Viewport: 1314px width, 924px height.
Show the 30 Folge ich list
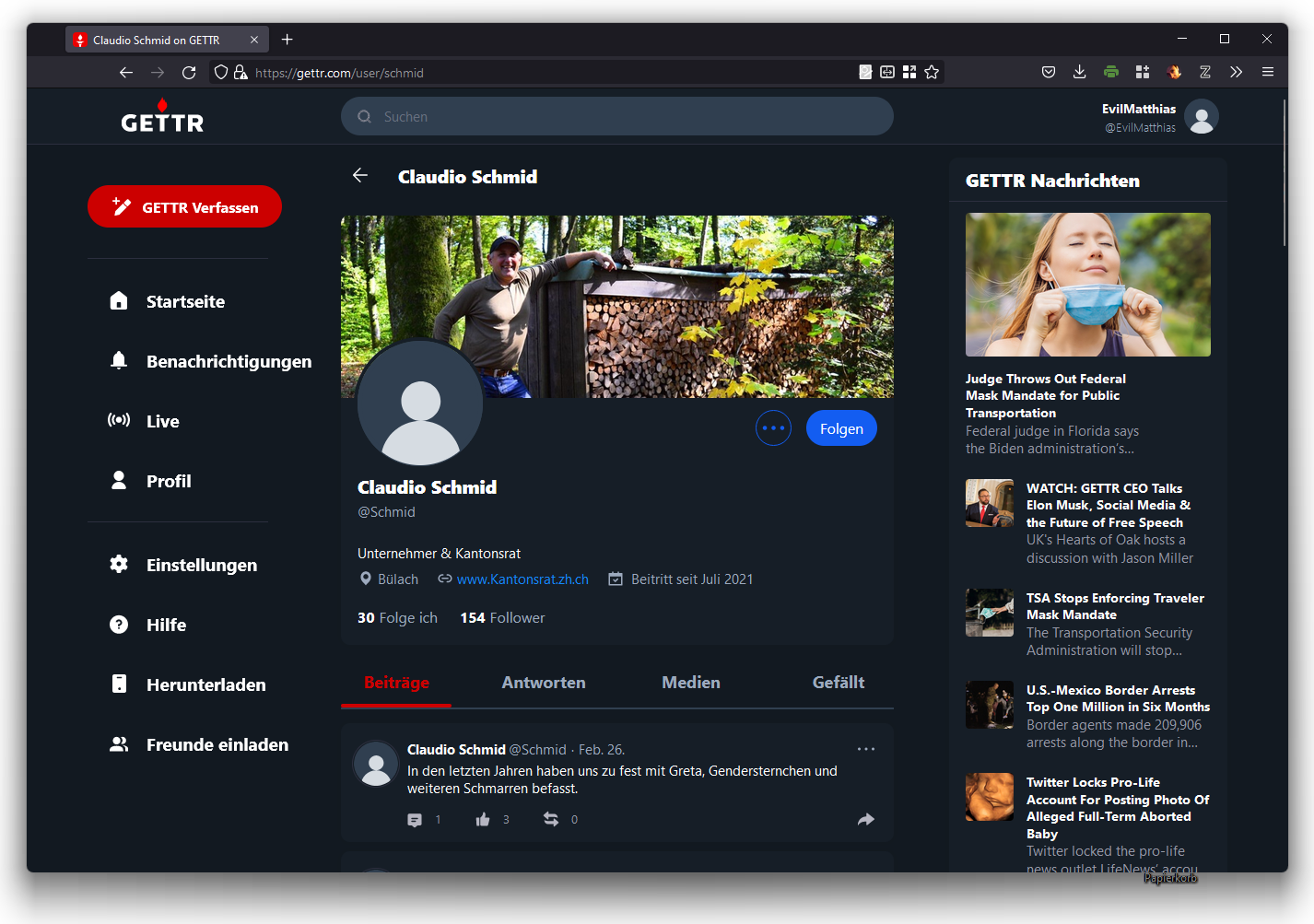click(x=397, y=618)
